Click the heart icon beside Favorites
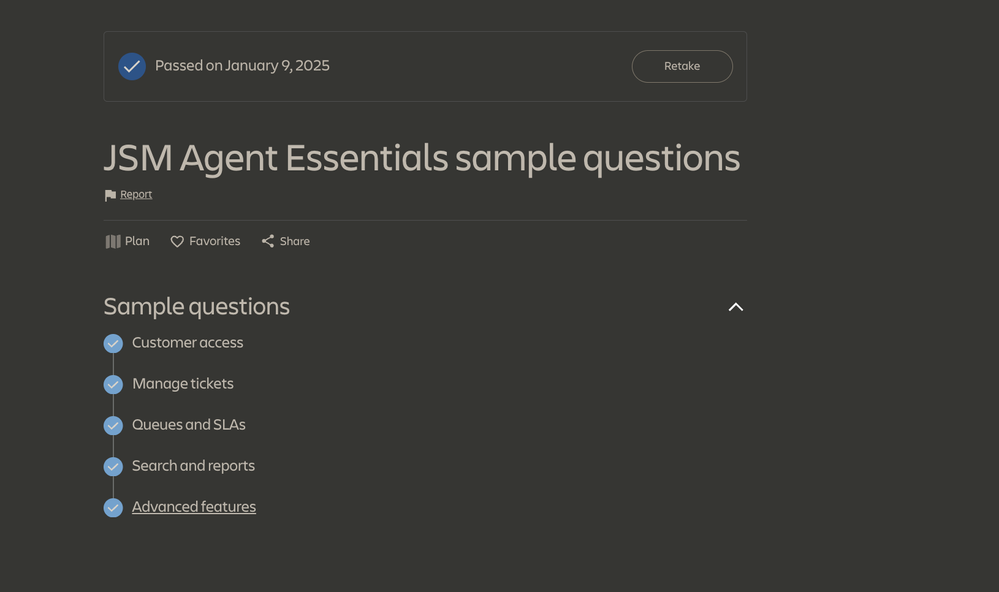 coord(177,241)
